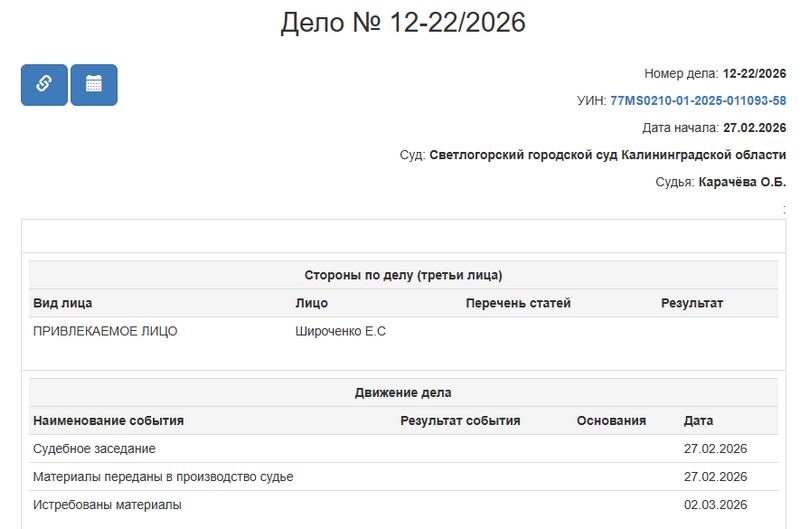Screen dimensions: 800x529
Task: Click the Дата начала value 27.02.2026
Action: (x=754, y=128)
